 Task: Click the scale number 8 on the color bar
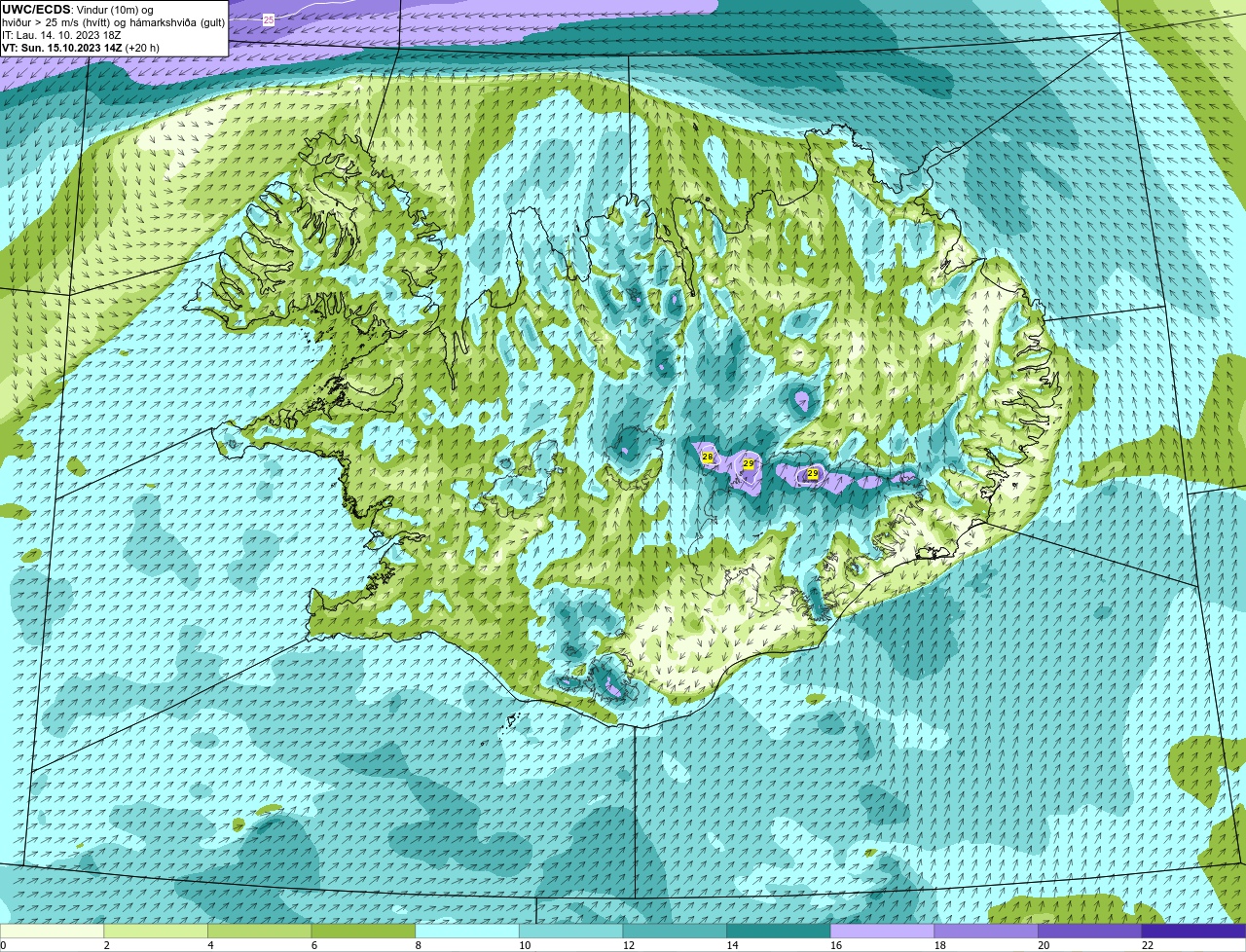pos(419,945)
